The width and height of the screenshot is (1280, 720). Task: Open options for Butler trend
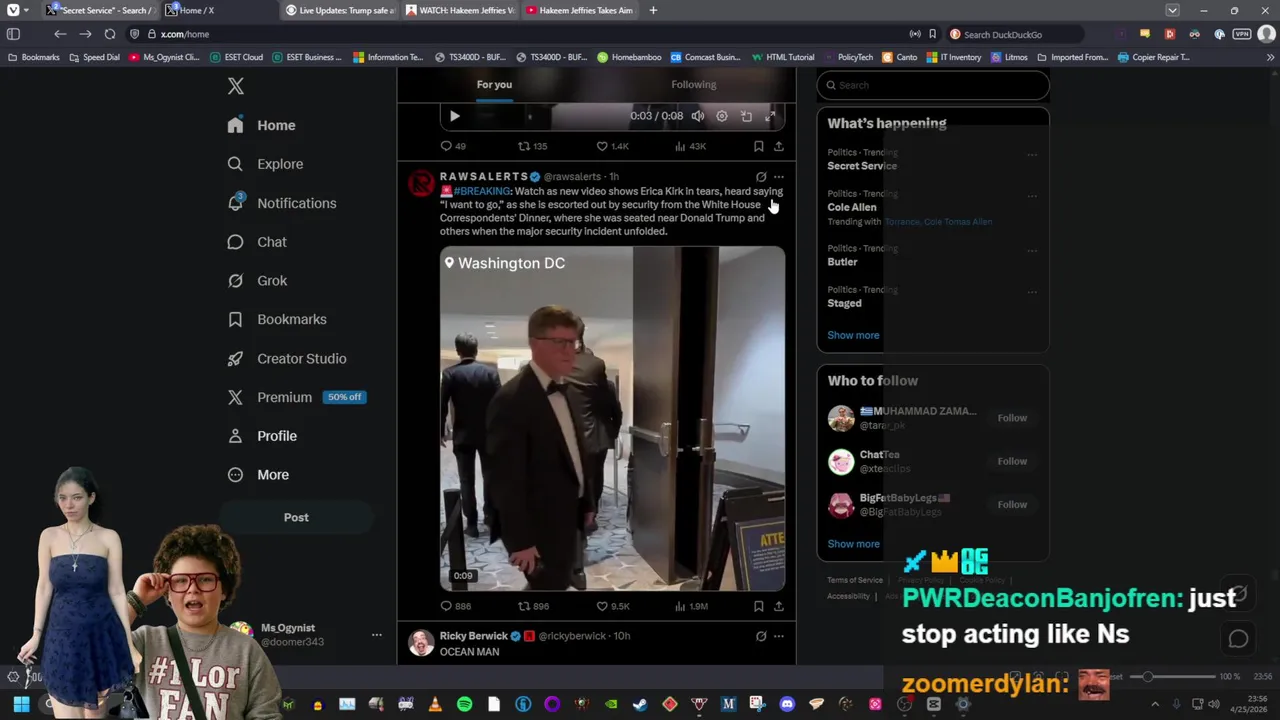coord(1032,250)
